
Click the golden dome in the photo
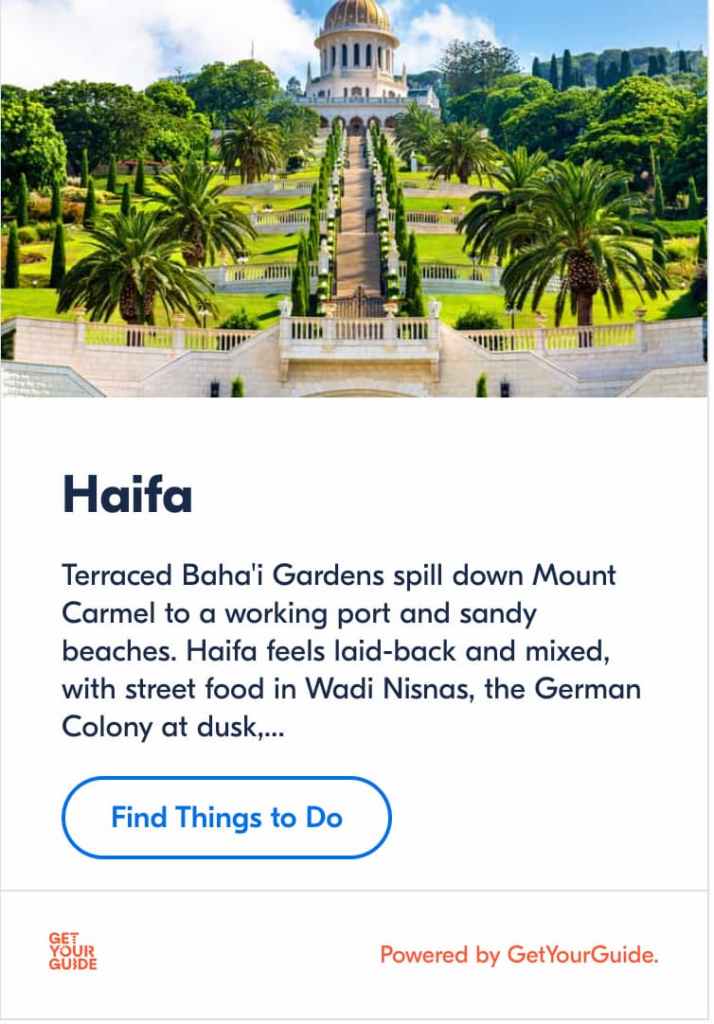pos(357,14)
